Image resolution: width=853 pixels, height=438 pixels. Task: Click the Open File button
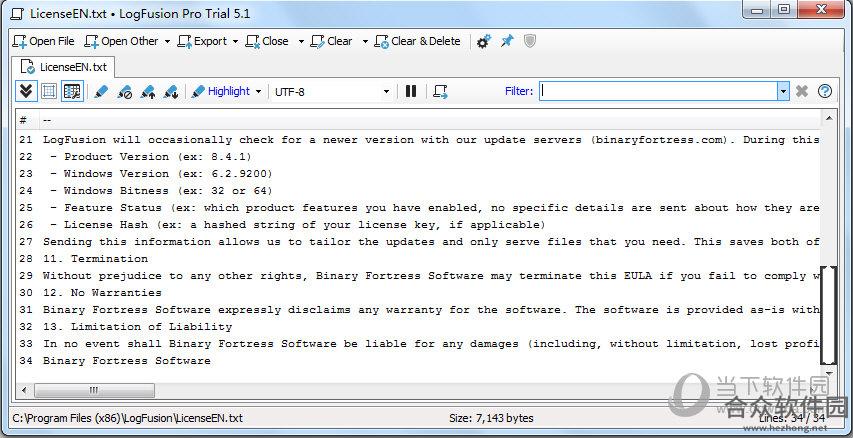tap(44, 41)
